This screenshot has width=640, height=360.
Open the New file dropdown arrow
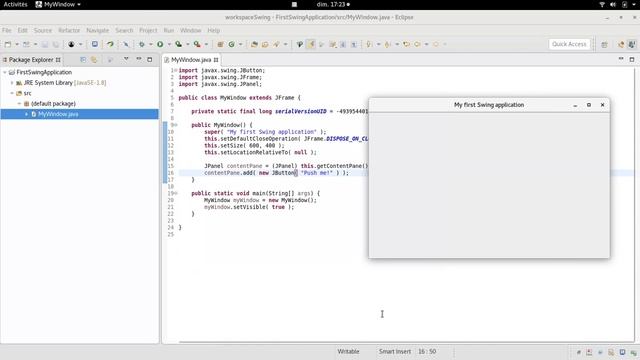click(x=17, y=44)
